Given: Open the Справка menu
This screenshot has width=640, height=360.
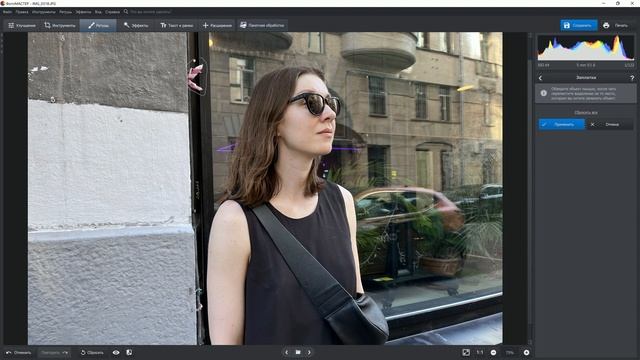Looking at the screenshot, I should pyautogui.click(x=112, y=12).
